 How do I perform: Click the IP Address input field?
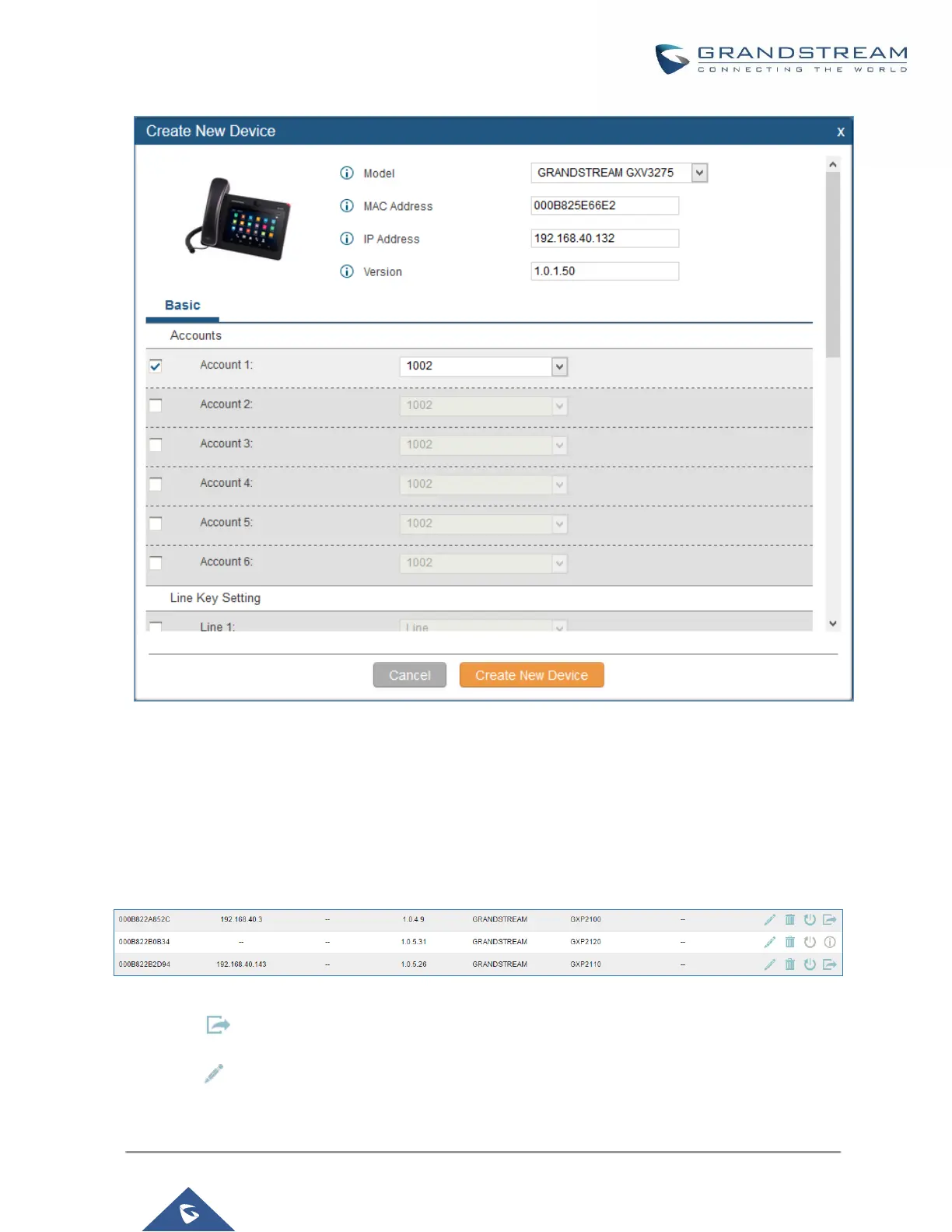(x=605, y=238)
